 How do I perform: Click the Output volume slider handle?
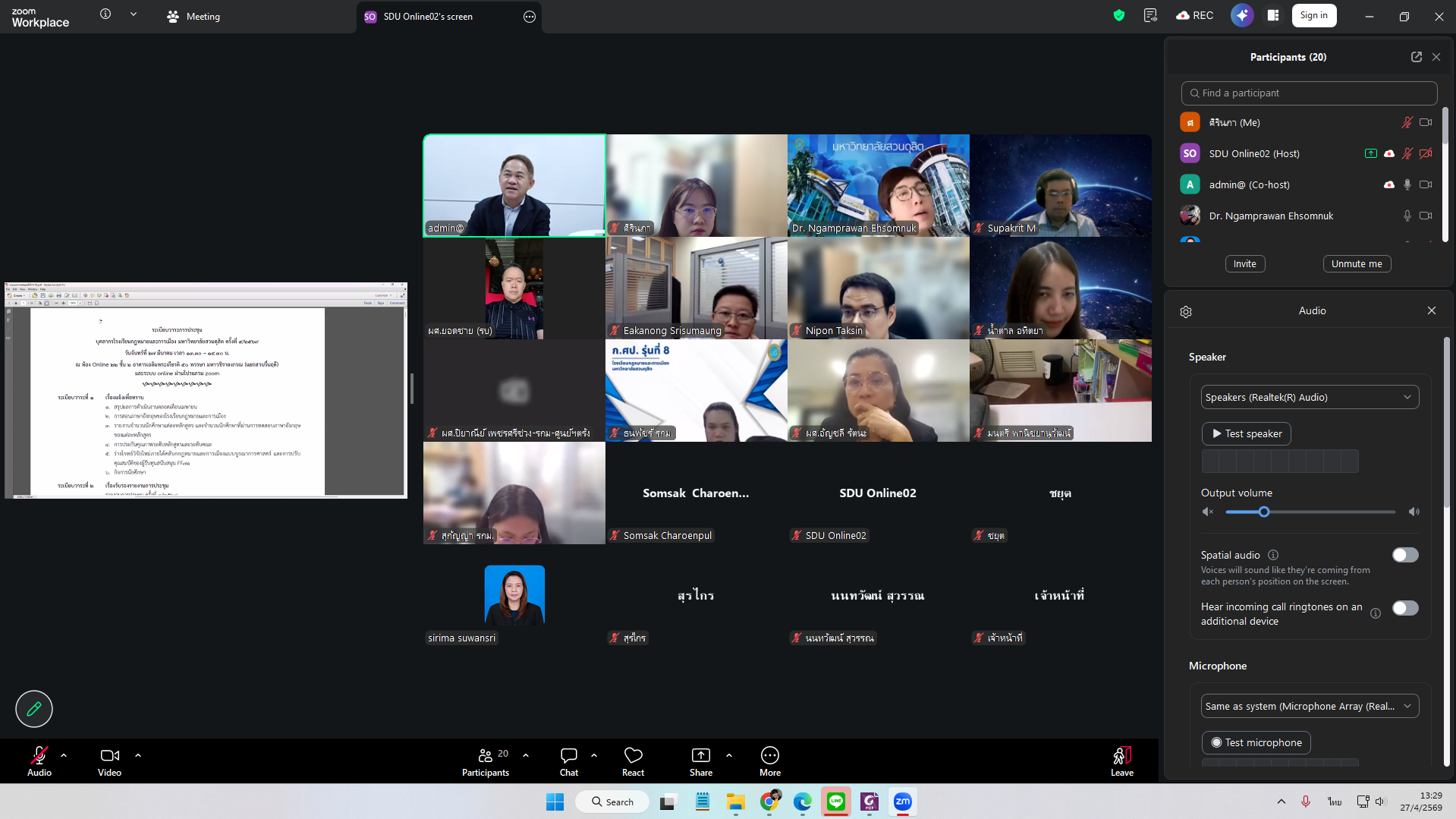1264,512
